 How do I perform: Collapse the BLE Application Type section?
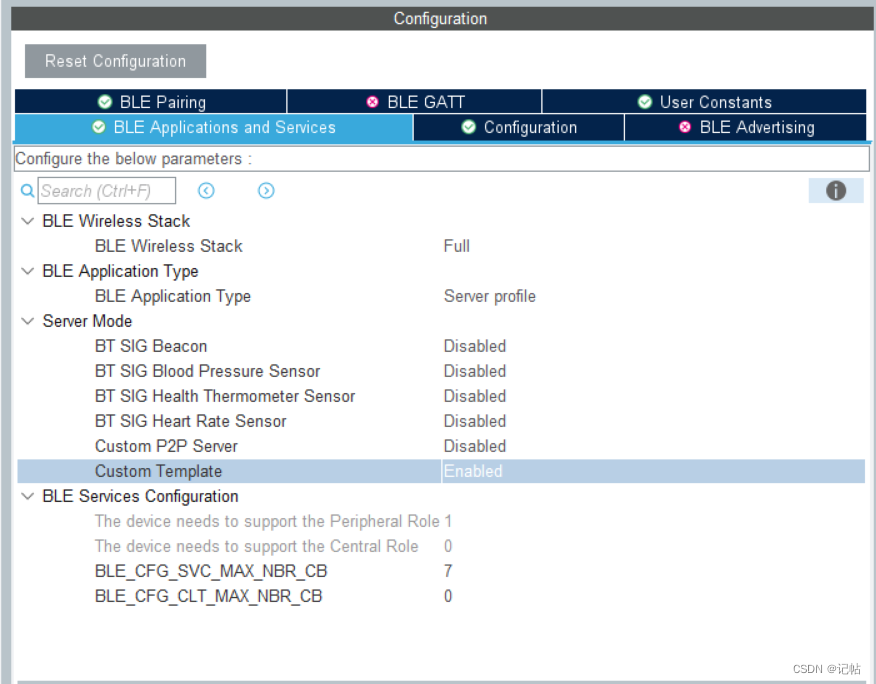(x=27, y=271)
